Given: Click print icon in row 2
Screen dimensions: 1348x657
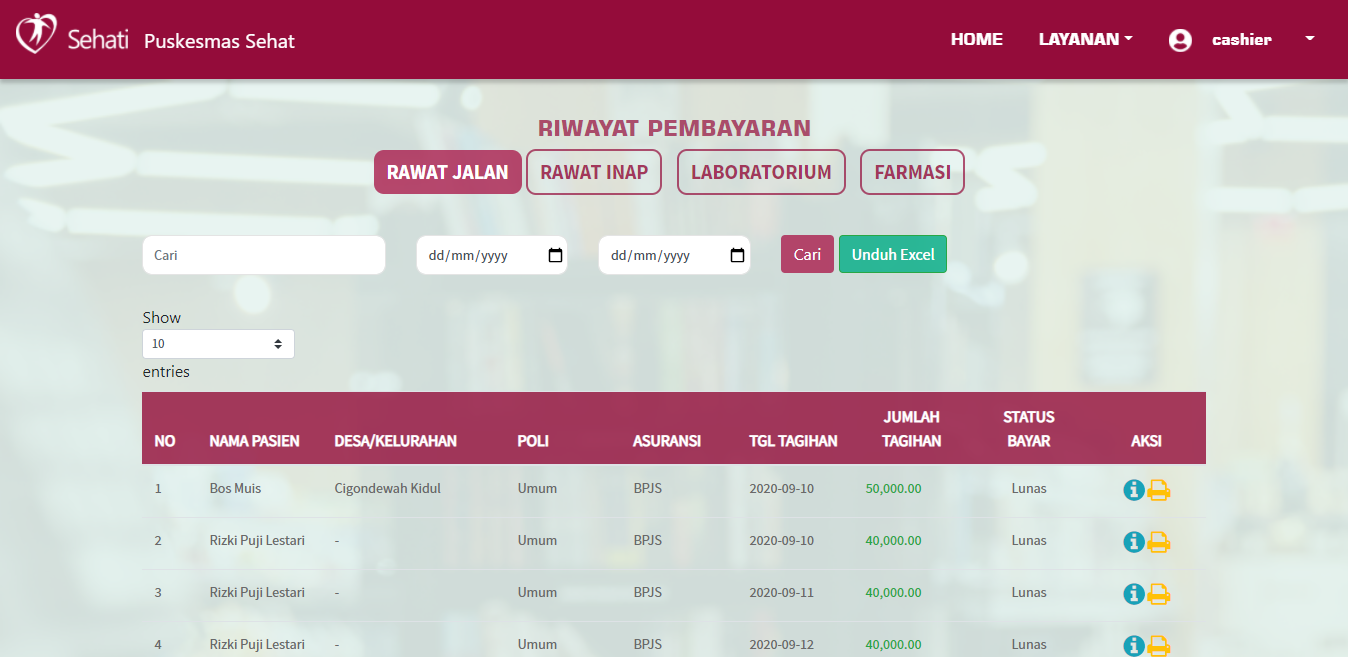Looking at the screenshot, I should click(1159, 542).
